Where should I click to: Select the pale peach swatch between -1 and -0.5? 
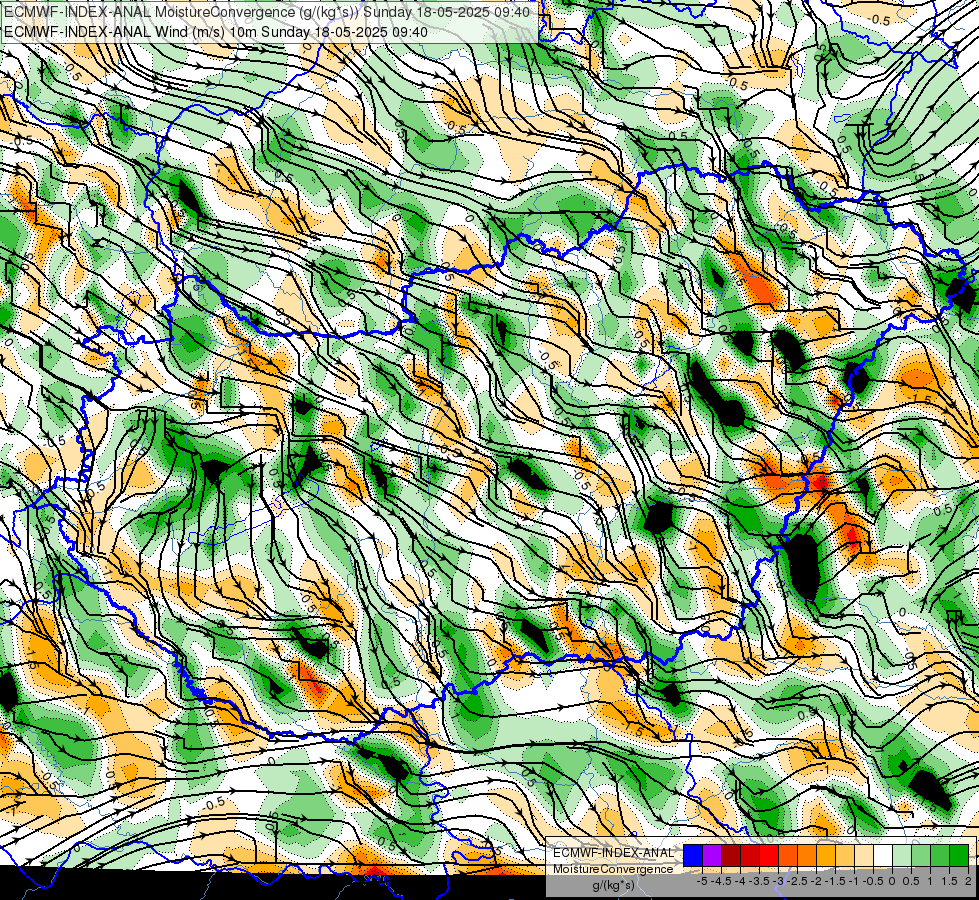(864, 855)
